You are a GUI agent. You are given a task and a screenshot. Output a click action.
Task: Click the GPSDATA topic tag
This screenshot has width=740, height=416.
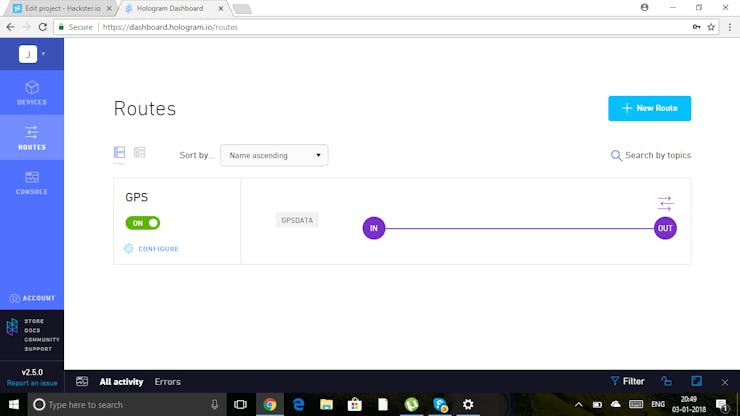(x=297, y=220)
